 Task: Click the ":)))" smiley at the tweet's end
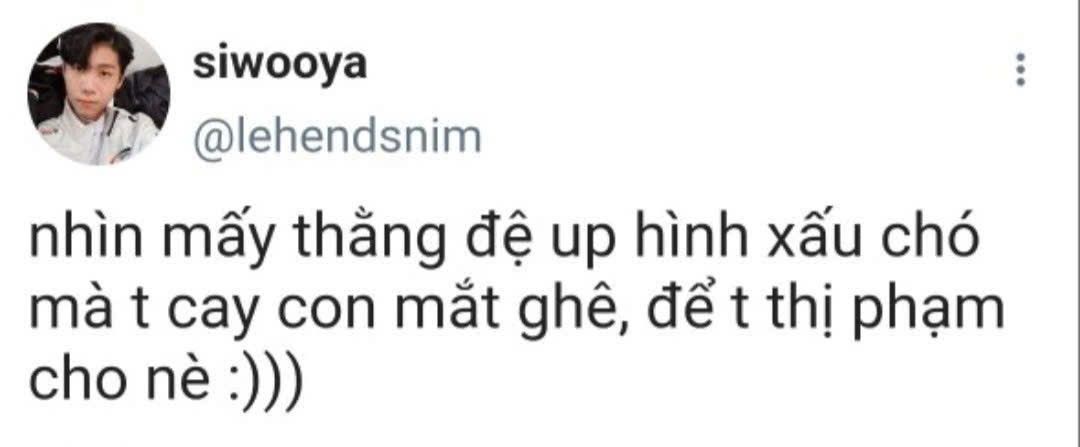tap(264, 384)
